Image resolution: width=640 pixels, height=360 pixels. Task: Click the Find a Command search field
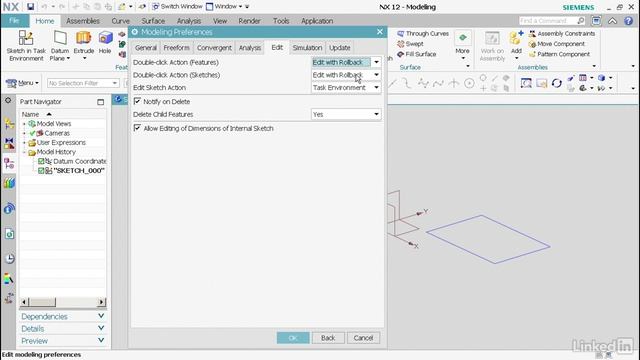pos(552,21)
